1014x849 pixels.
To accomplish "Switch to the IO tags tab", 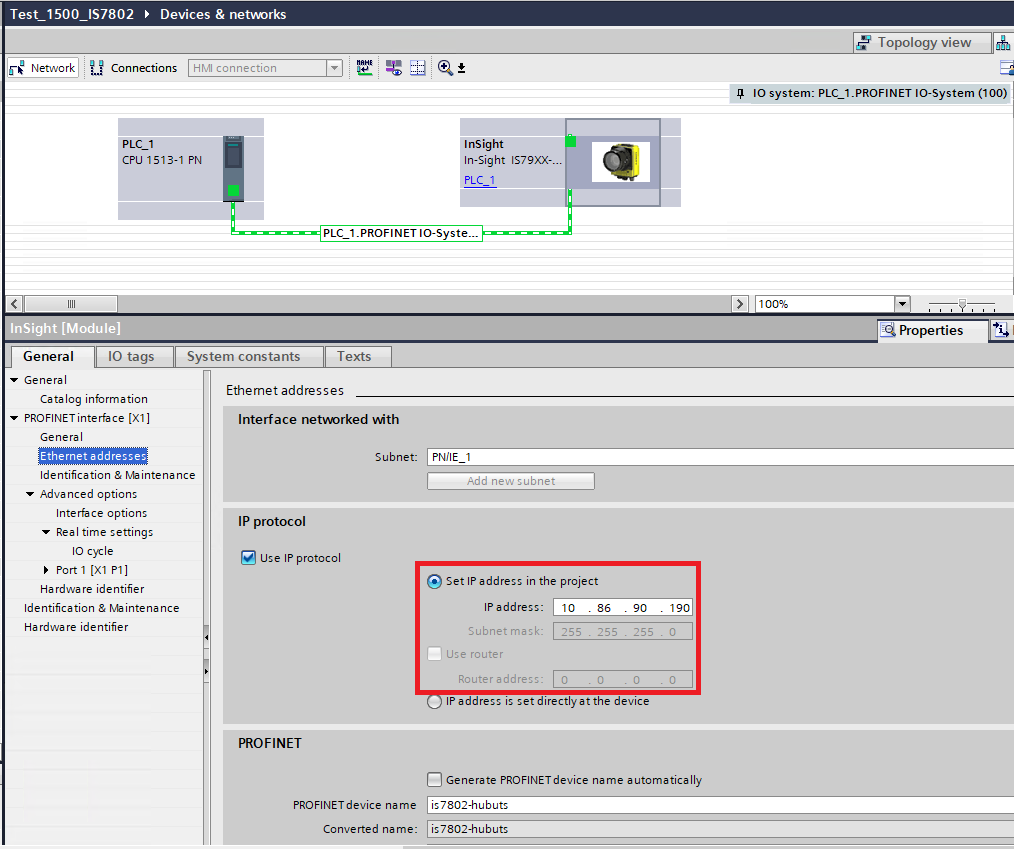I will [x=134, y=355].
